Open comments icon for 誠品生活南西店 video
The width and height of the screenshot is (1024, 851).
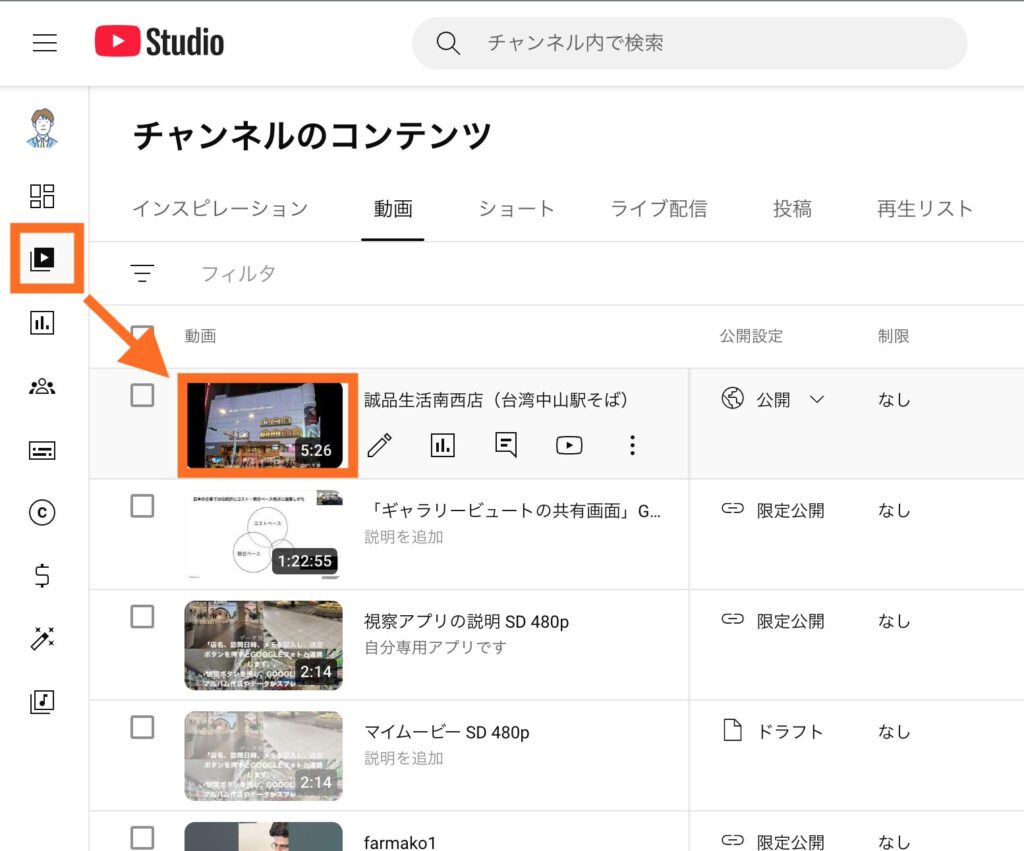click(x=506, y=446)
